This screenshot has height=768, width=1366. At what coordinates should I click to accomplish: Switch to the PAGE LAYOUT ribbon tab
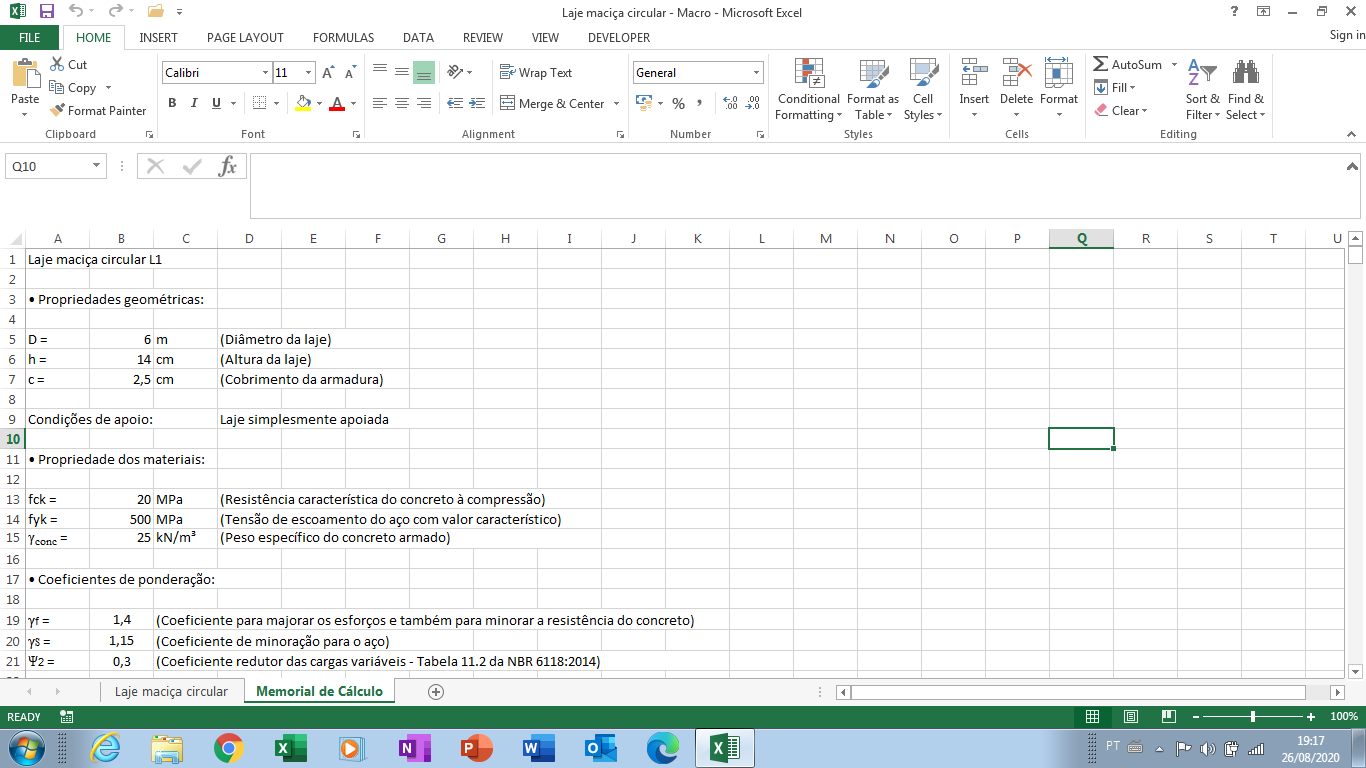tap(245, 38)
